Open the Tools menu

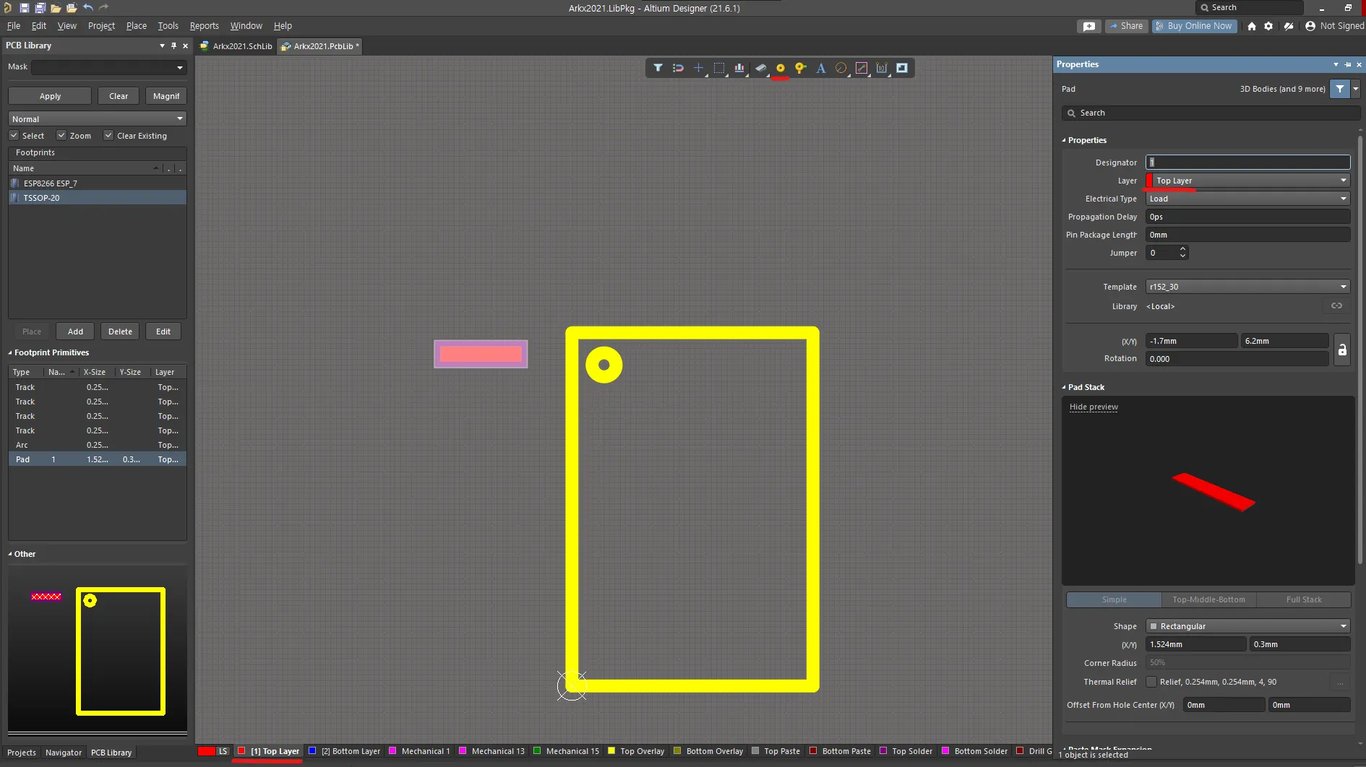[167, 25]
